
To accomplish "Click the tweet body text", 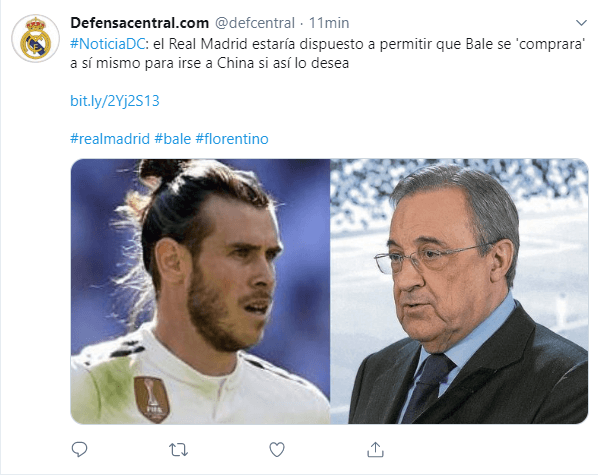I will click(x=328, y=53).
